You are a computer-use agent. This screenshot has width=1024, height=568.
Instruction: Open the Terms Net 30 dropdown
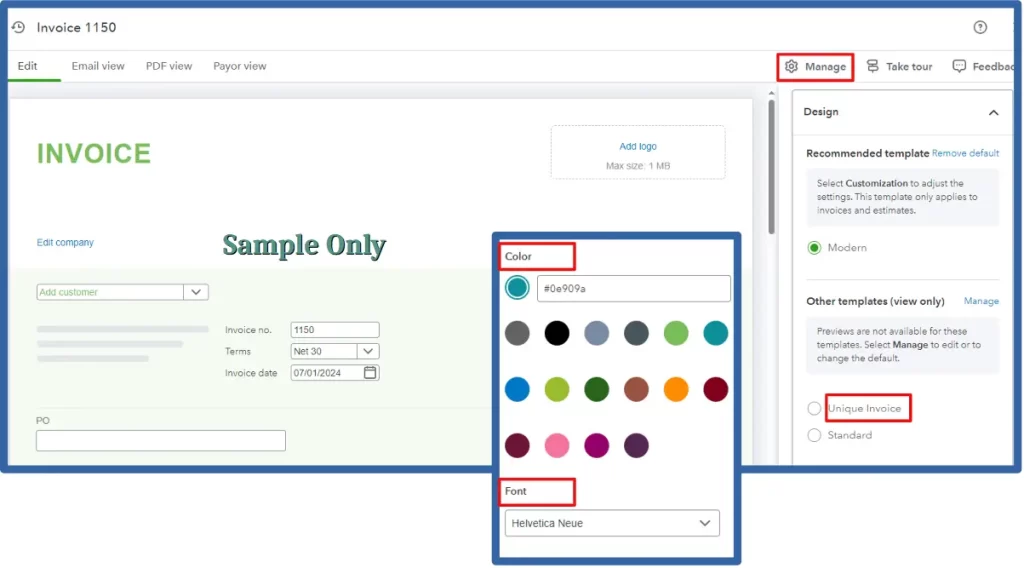pos(334,351)
